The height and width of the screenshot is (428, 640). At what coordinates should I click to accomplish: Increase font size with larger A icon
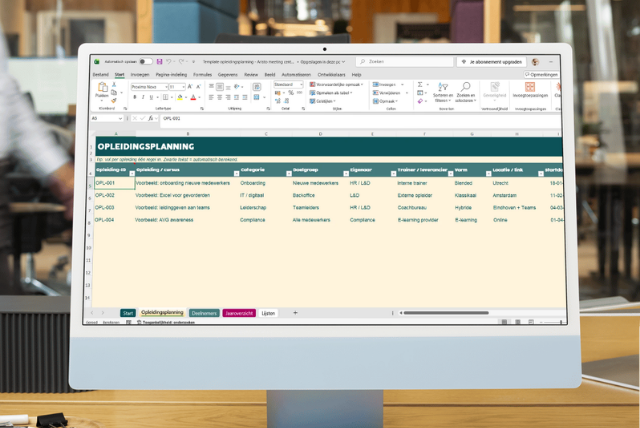point(190,86)
